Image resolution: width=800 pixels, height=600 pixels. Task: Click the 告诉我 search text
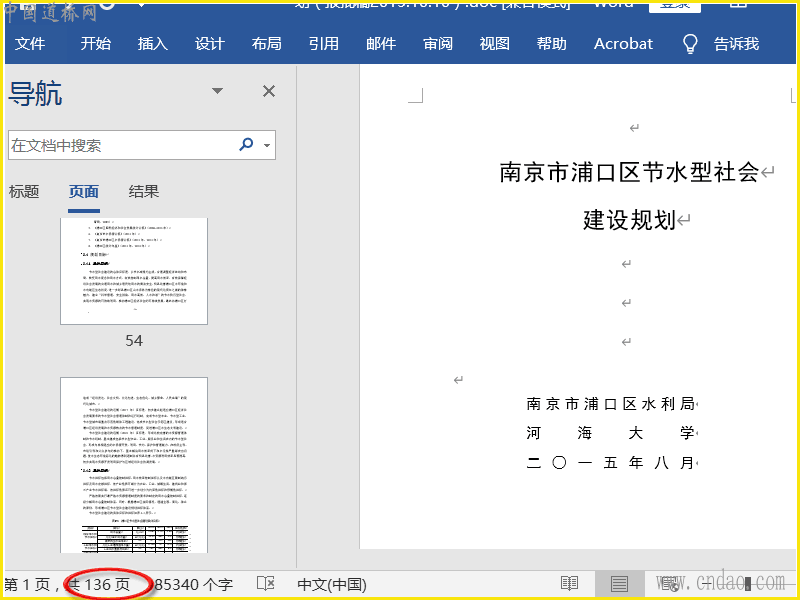click(736, 44)
